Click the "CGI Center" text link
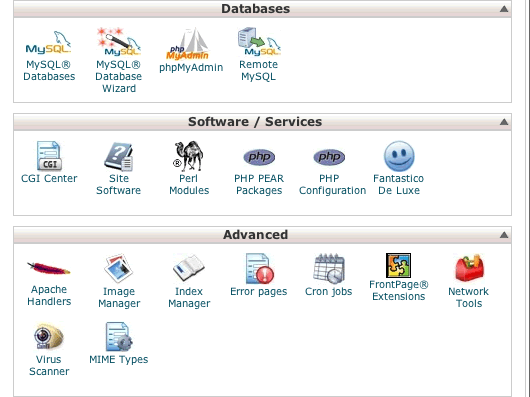 coord(49,178)
